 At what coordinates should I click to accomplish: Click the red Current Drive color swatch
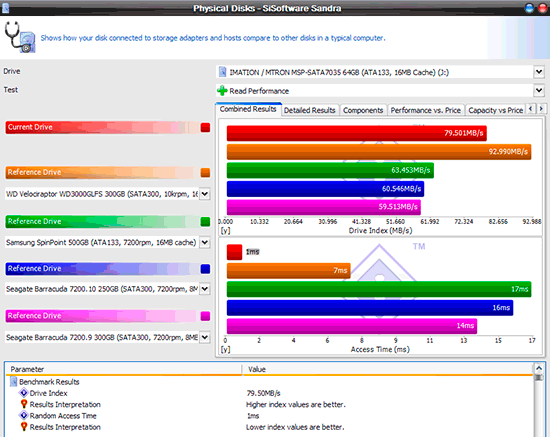205,127
